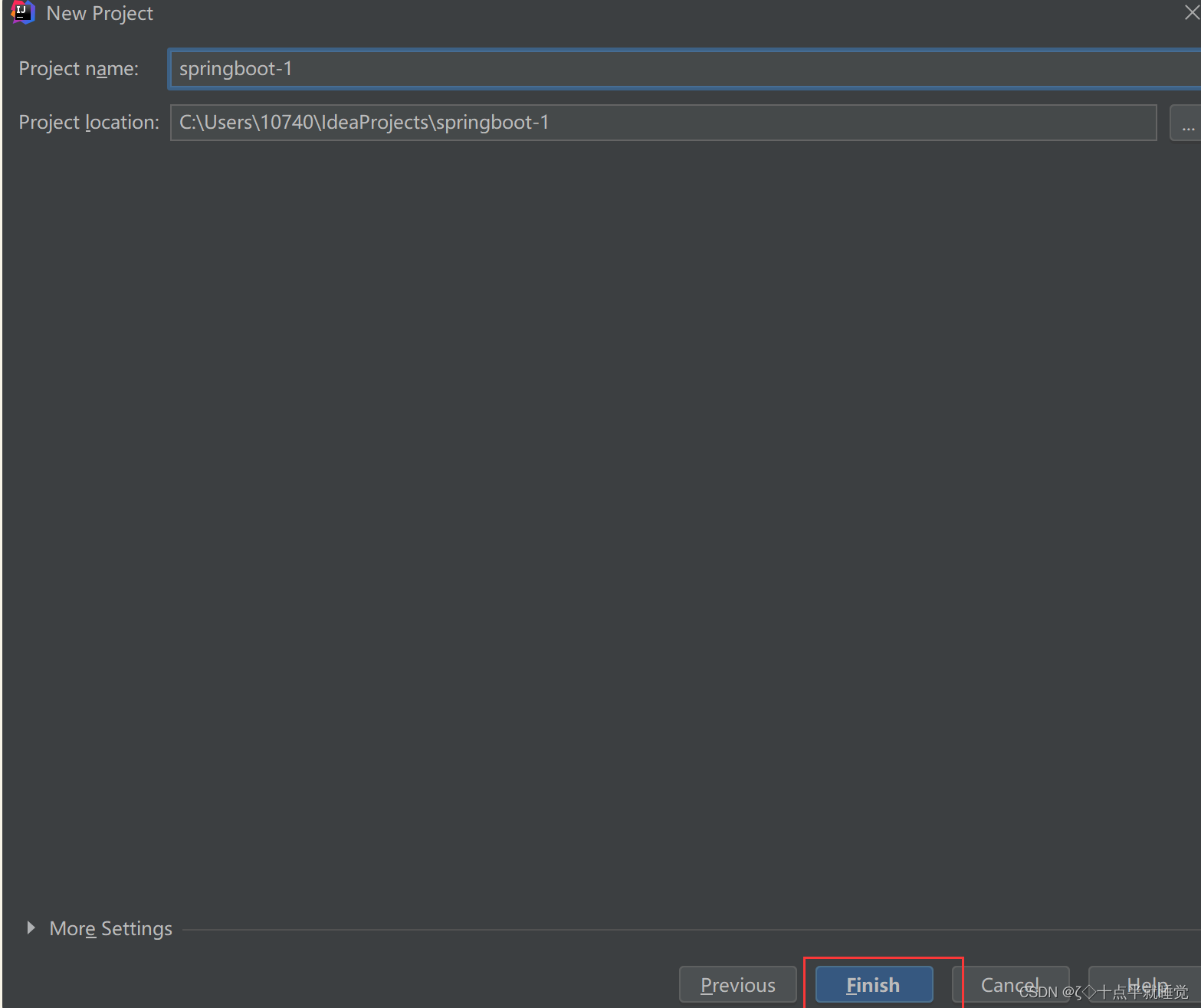The width and height of the screenshot is (1201, 1008).
Task: Click the Help button
Action: [1147, 985]
